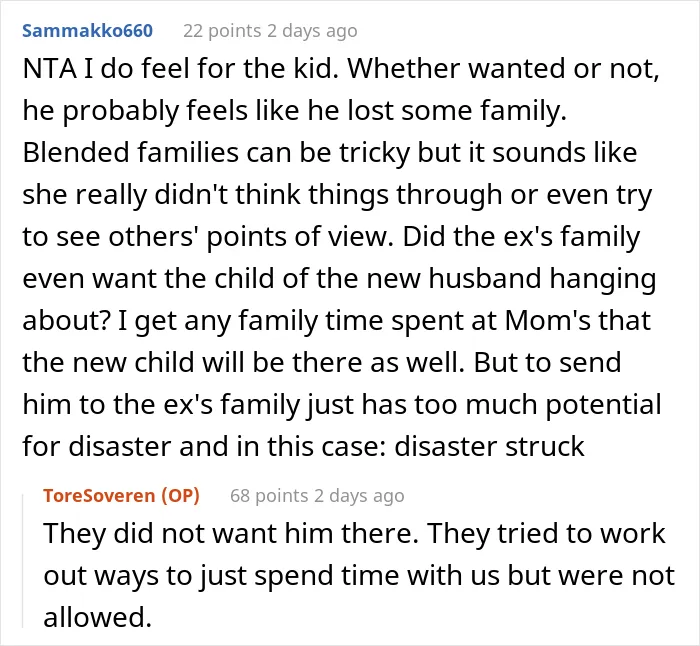
Task: Click the "68 points" score label
Action: coord(269,496)
